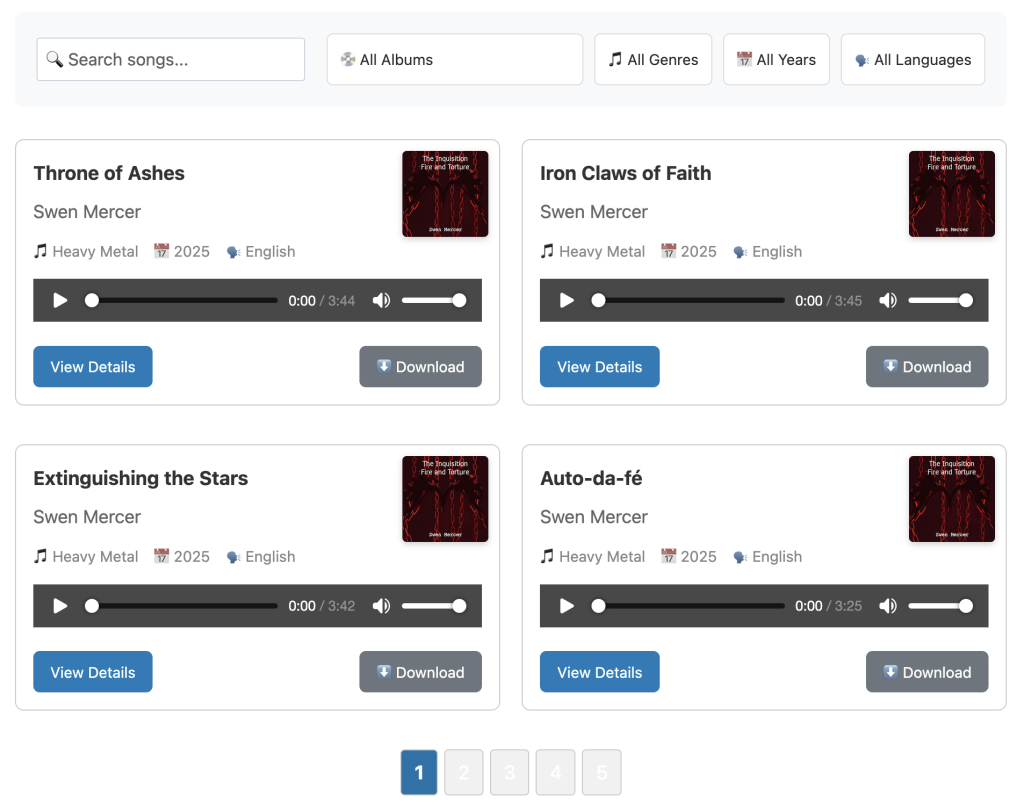The width and height of the screenshot is (1024, 810).
Task: Download Iron Claws of Faith
Action: pyautogui.click(x=926, y=367)
